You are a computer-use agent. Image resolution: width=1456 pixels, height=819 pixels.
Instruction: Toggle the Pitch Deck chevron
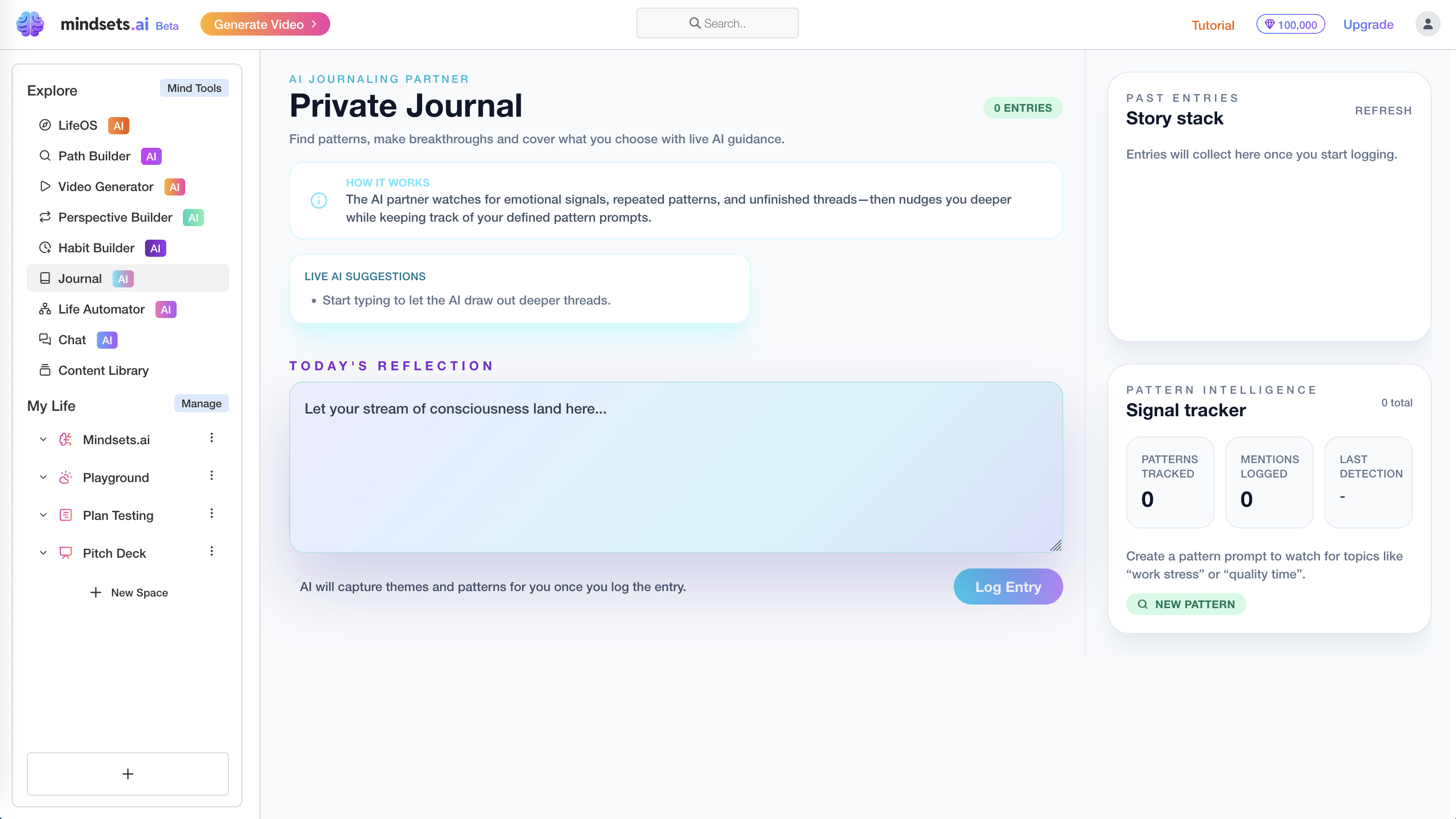pyautogui.click(x=43, y=553)
